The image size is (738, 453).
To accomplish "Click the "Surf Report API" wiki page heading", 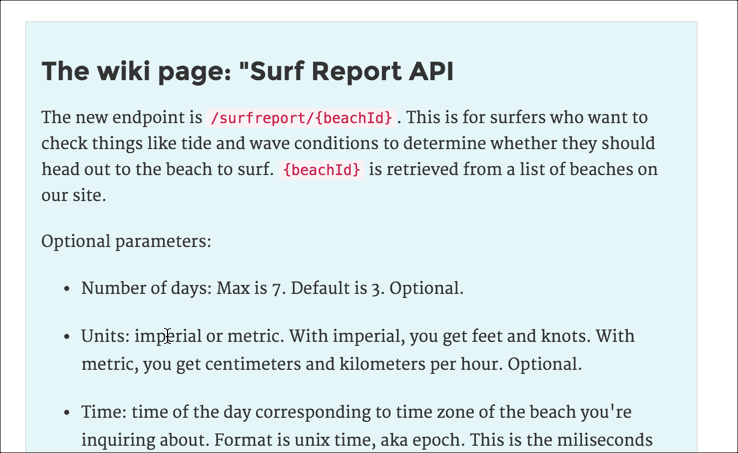I will coord(248,72).
